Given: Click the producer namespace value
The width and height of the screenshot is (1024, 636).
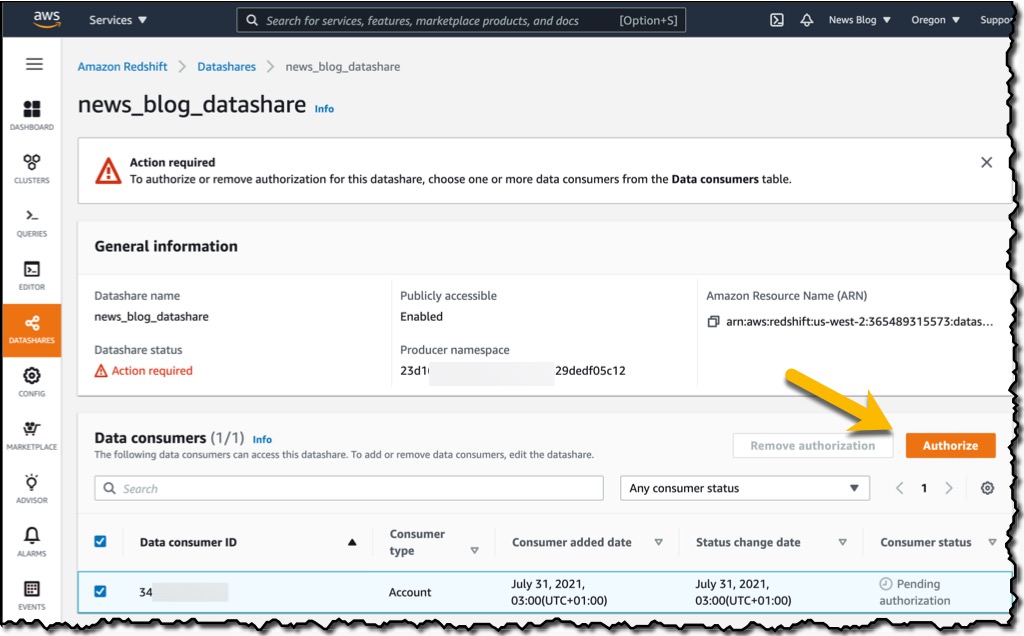Looking at the screenshot, I should (x=513, y=371).
